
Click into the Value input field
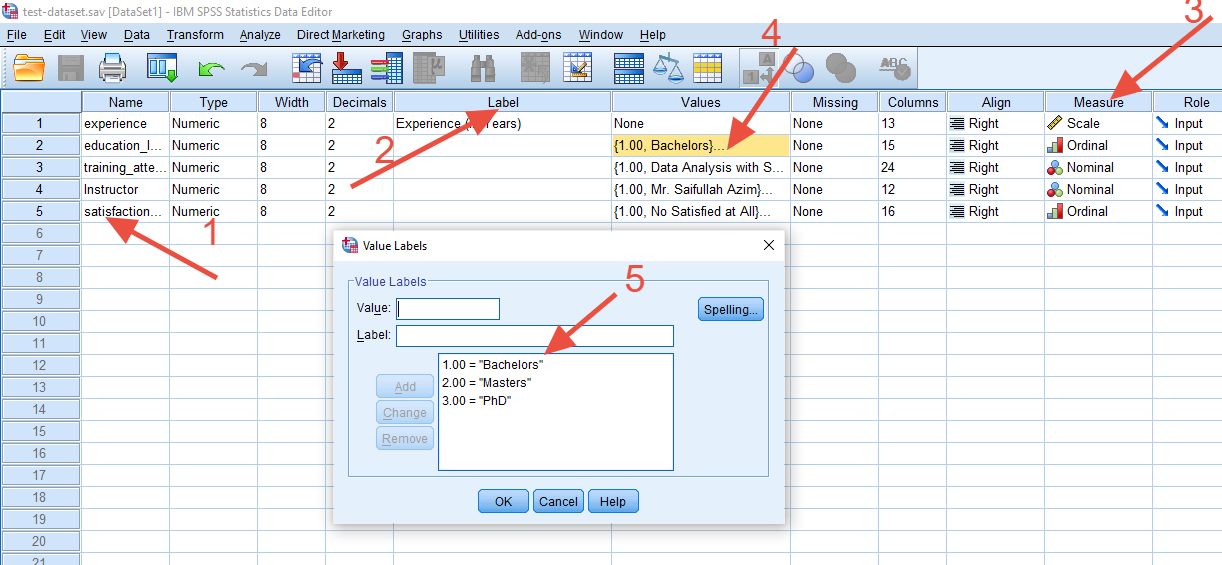click(448, 309)
